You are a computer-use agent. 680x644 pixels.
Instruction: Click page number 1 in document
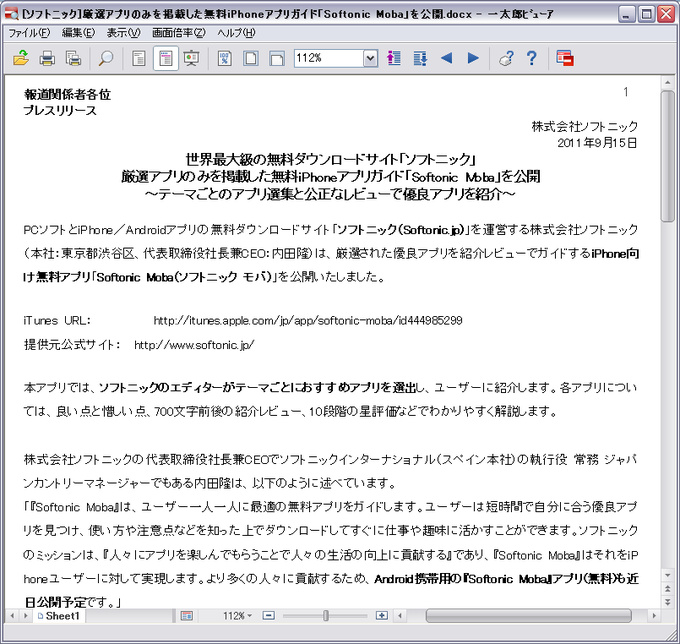(626, 92)
